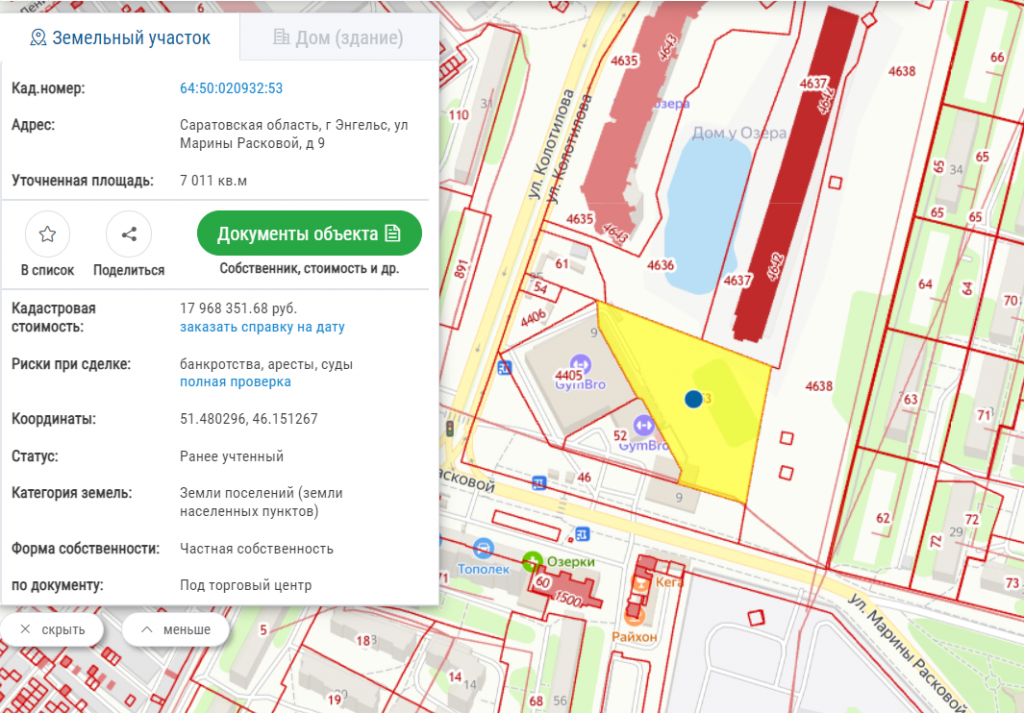Viewport: 1024px width, 713px height.
Task: Switch to the Земельный участок tab
Action: 120,38
